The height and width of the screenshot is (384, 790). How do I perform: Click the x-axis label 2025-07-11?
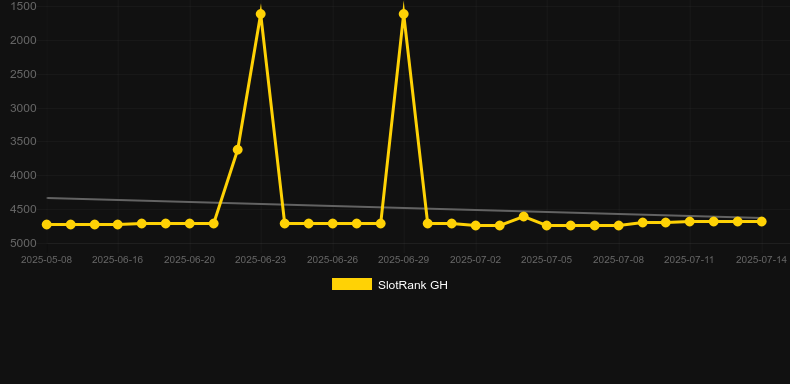pos(690,260)
